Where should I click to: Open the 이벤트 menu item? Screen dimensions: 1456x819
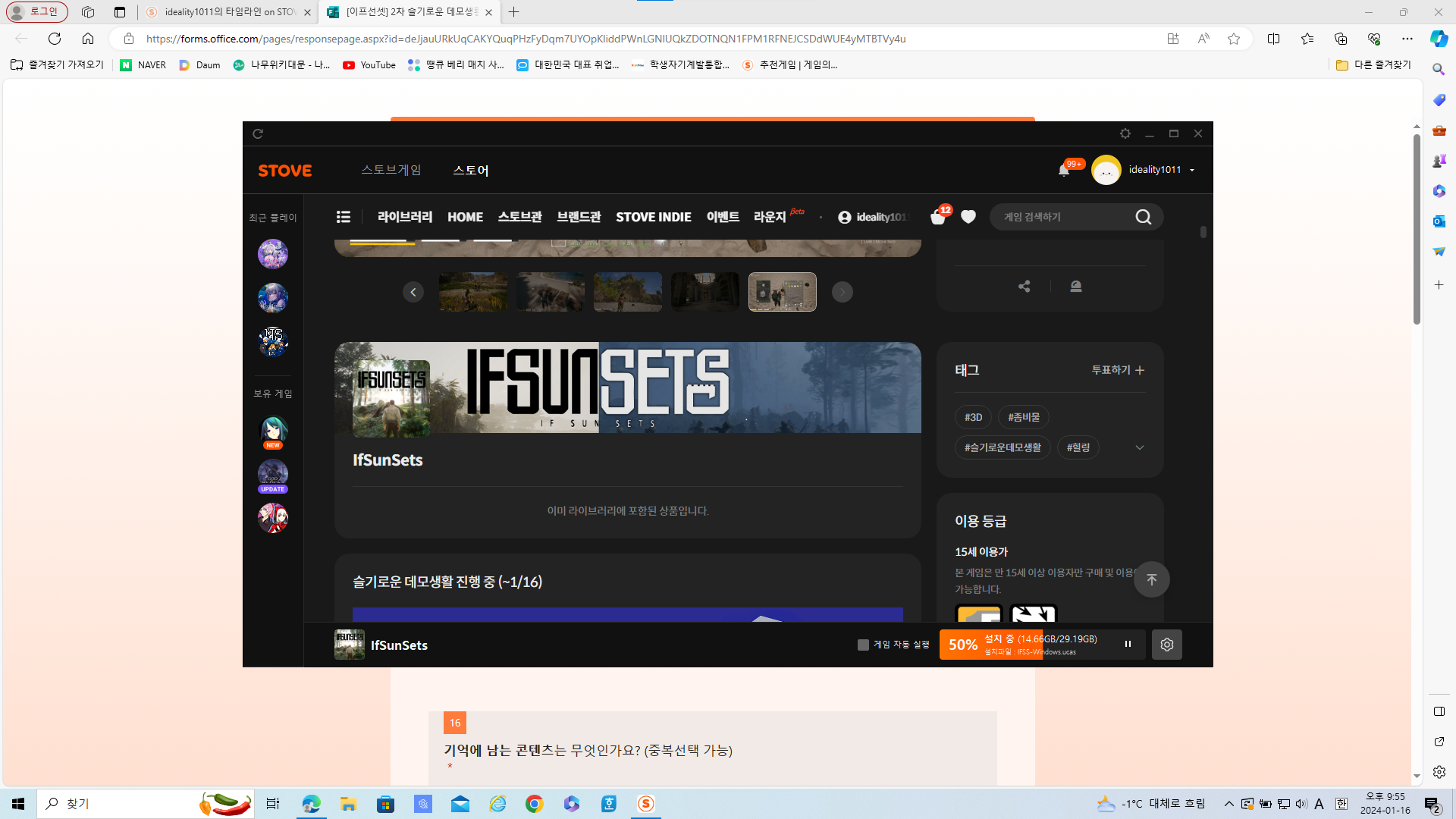tap(723, 217)
